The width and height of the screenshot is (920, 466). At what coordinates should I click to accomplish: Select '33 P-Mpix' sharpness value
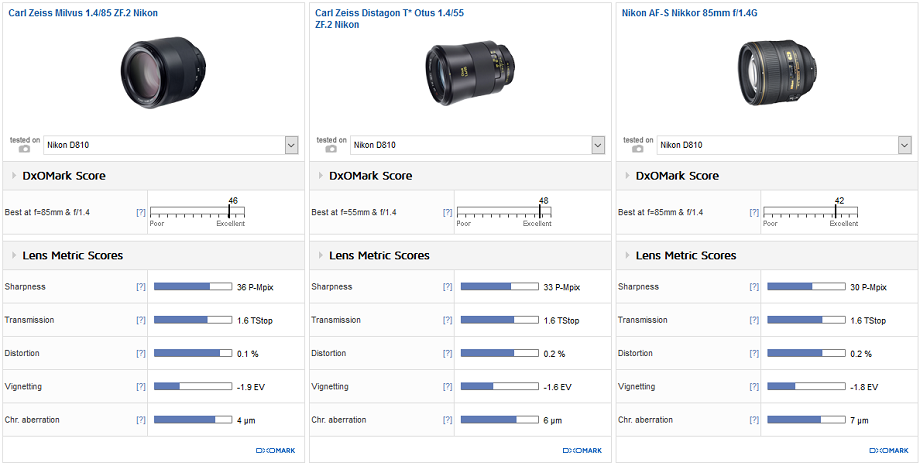click(562, 288)
